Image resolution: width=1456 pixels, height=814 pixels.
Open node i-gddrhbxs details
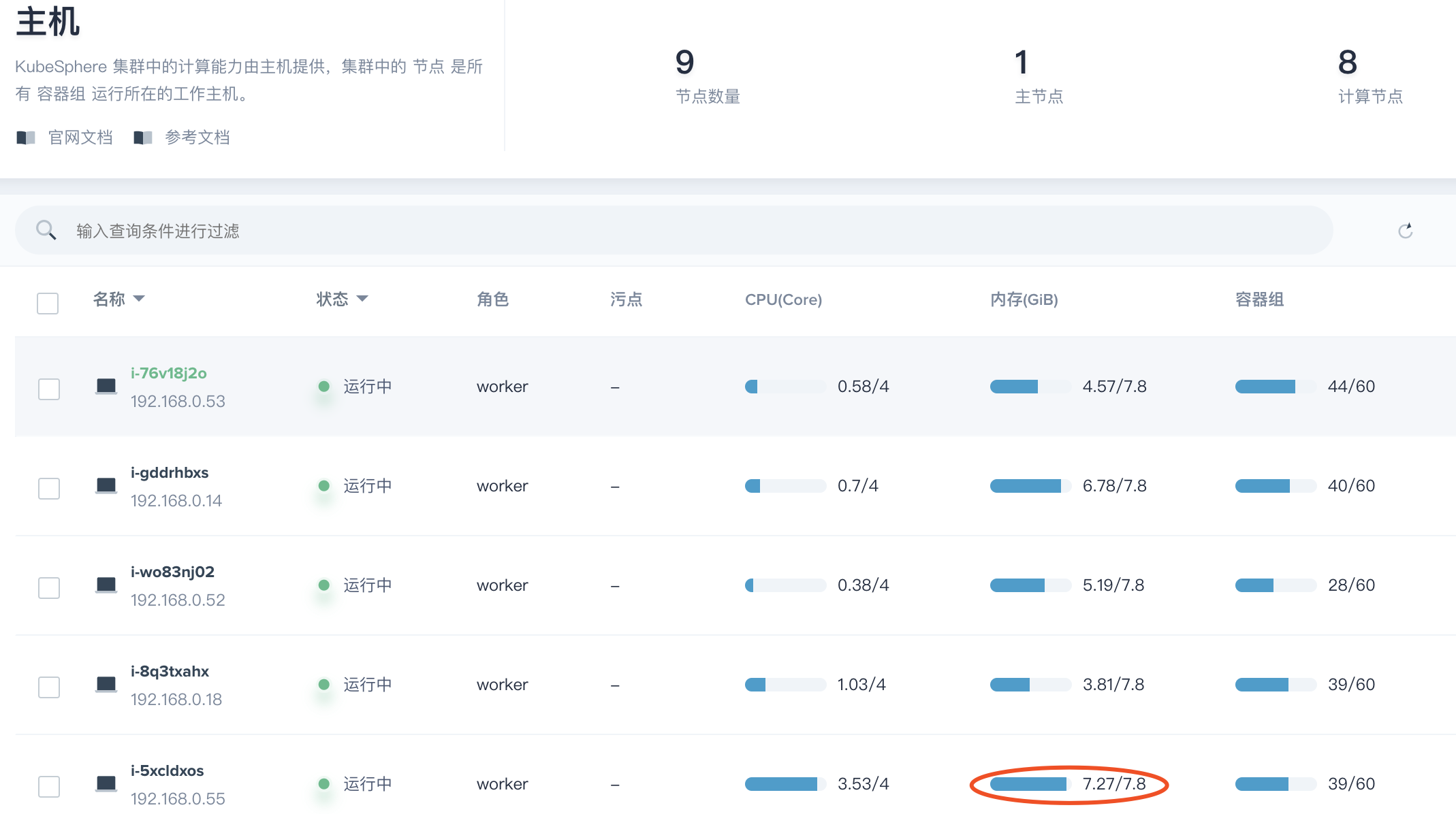pos(170,472)
